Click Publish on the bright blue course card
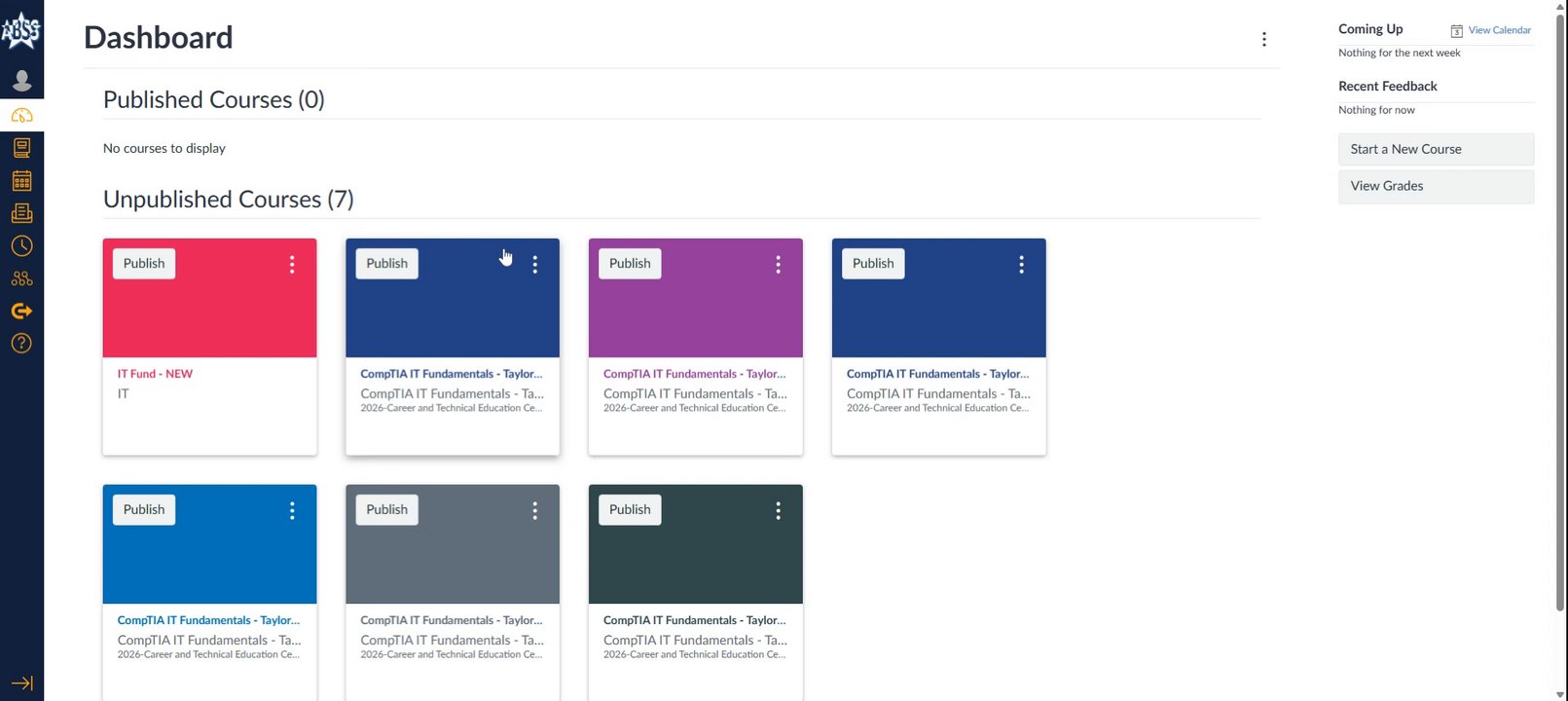Viewport: 1568px width, 701px height. [144, 510]
